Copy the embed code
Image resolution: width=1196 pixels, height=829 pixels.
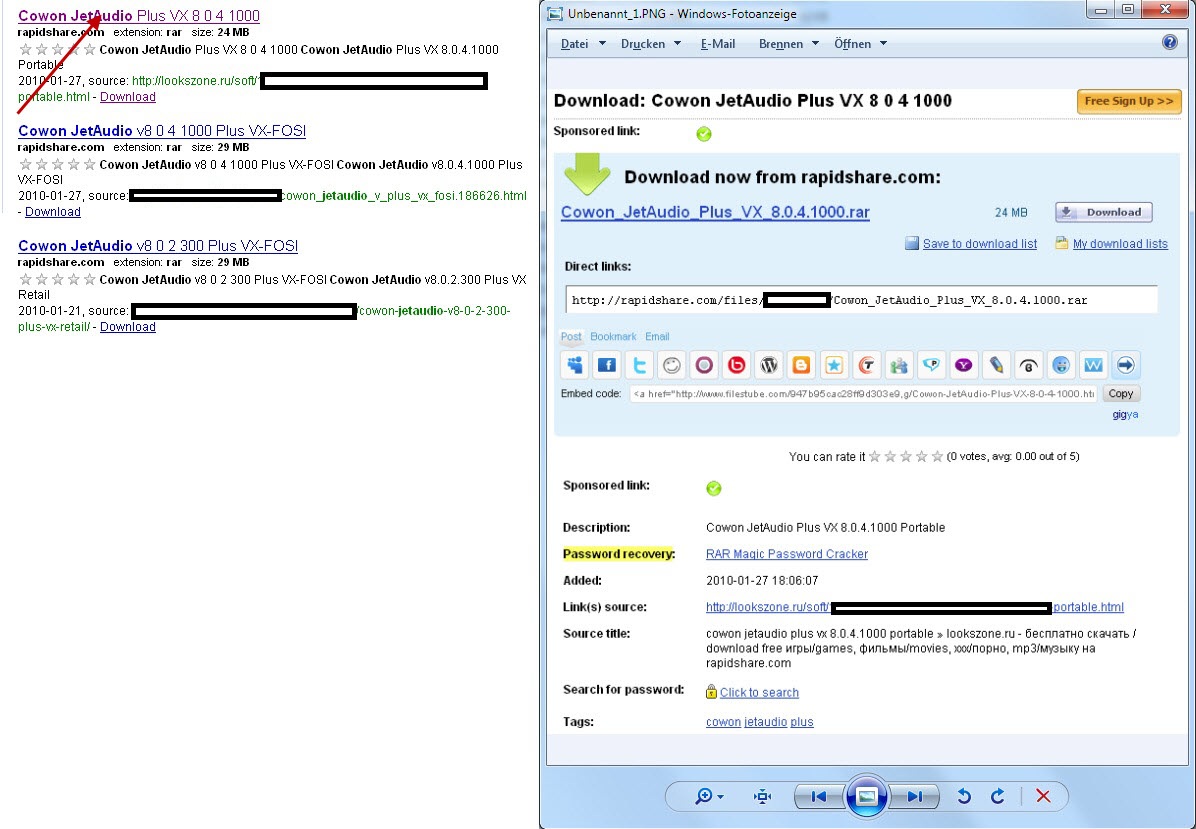[x=1120, y=394]
